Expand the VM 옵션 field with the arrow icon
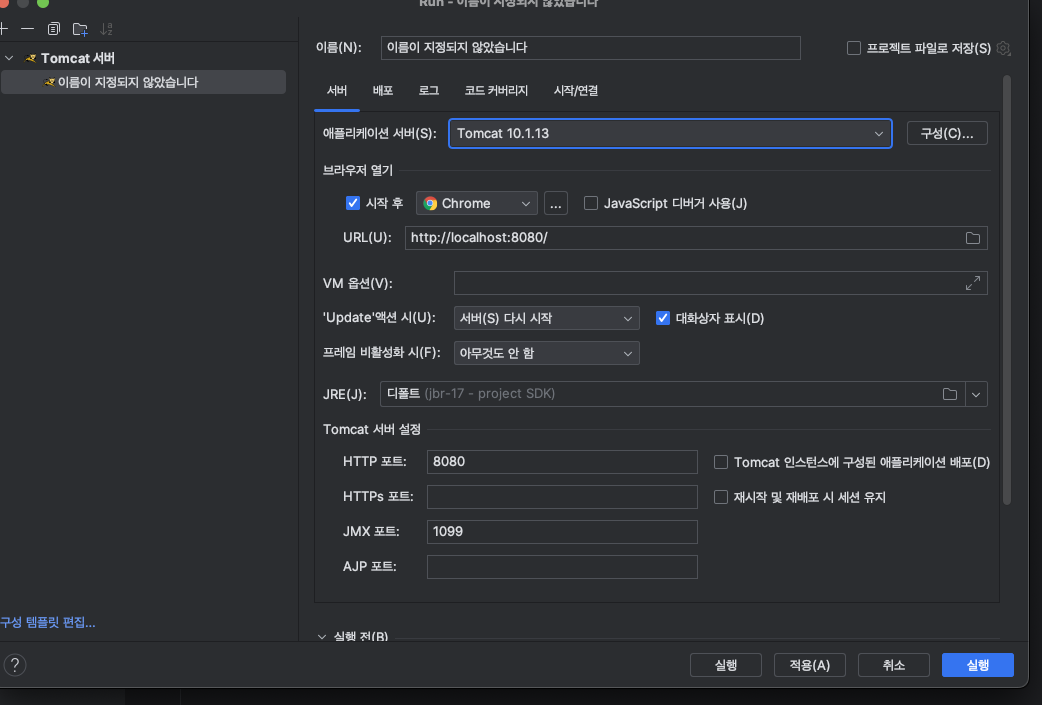Screen dimensions: 1042x705 [x=973, y=283]
